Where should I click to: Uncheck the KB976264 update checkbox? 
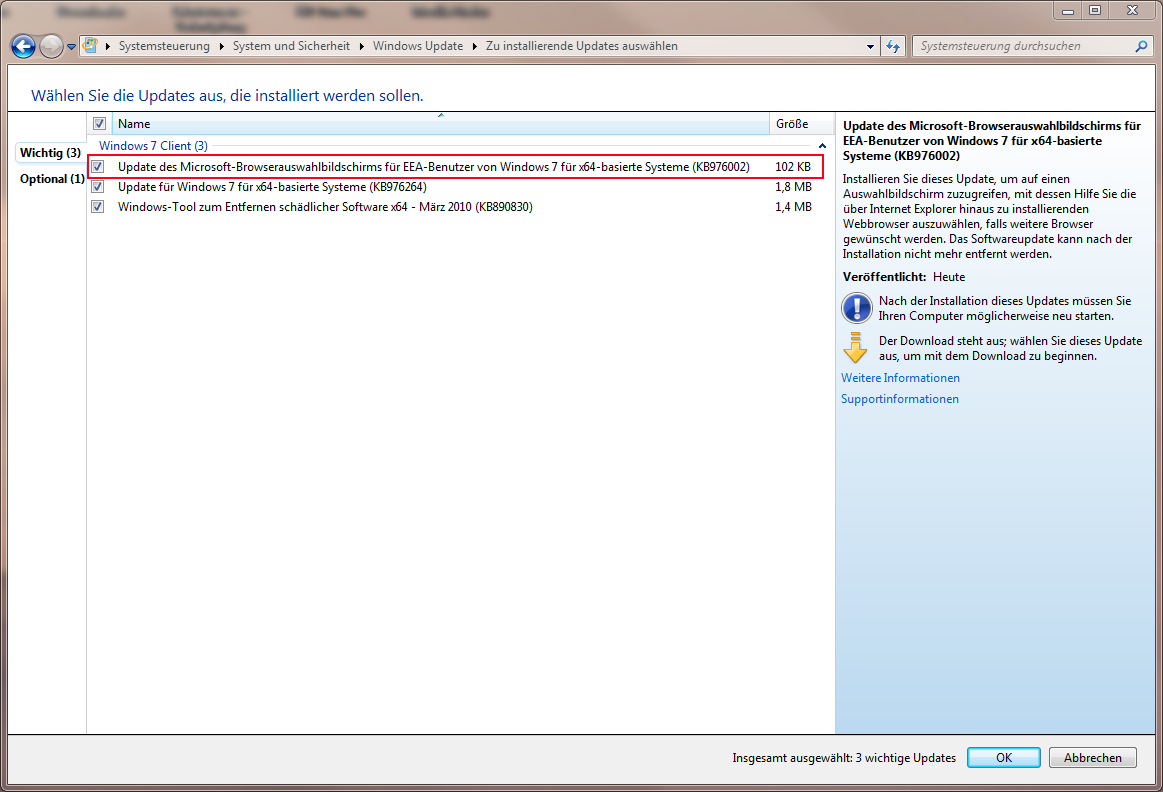pyautogui.click(x=98, y=187)
